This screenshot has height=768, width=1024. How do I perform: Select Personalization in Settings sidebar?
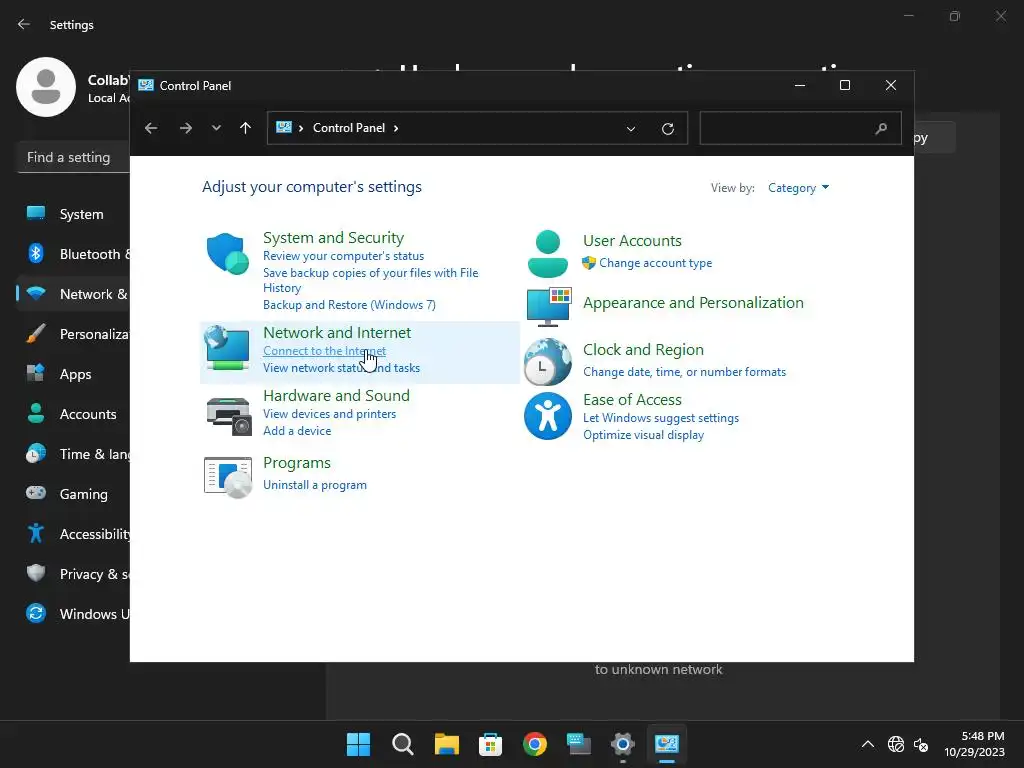[72, 334]
